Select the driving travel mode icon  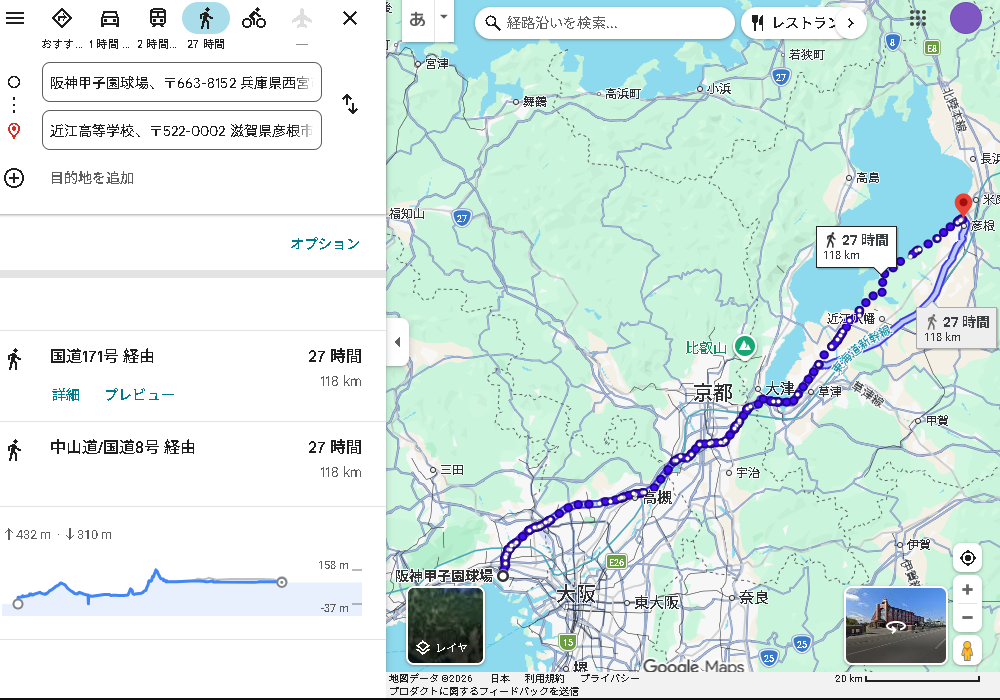(110, 18)
